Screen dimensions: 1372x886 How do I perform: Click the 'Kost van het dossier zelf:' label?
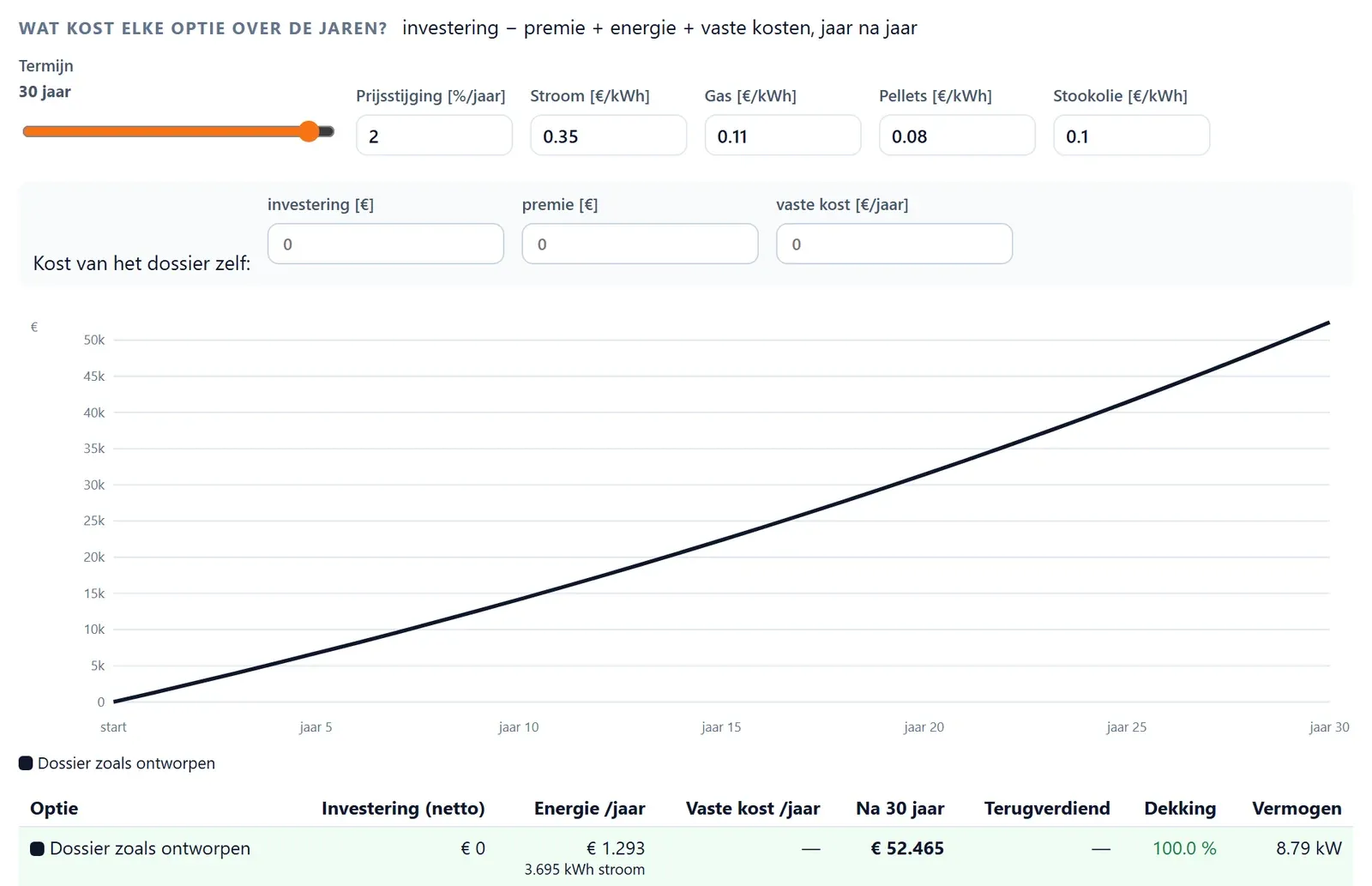point(141,263)
